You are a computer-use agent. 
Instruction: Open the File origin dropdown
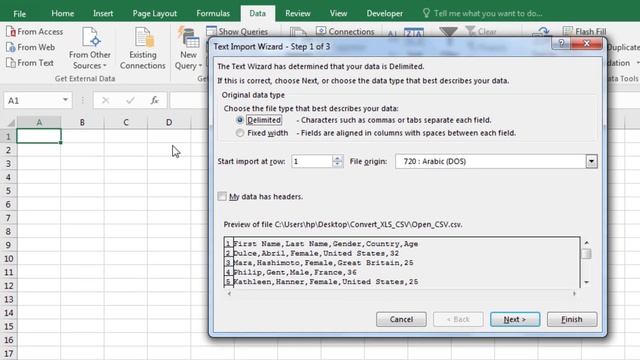pyautogui.click(x=591, y=162)
